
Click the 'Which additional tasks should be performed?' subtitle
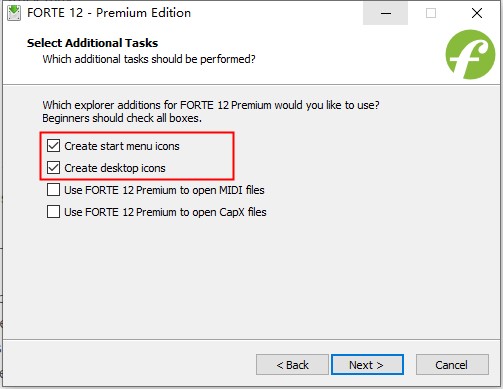149,59
